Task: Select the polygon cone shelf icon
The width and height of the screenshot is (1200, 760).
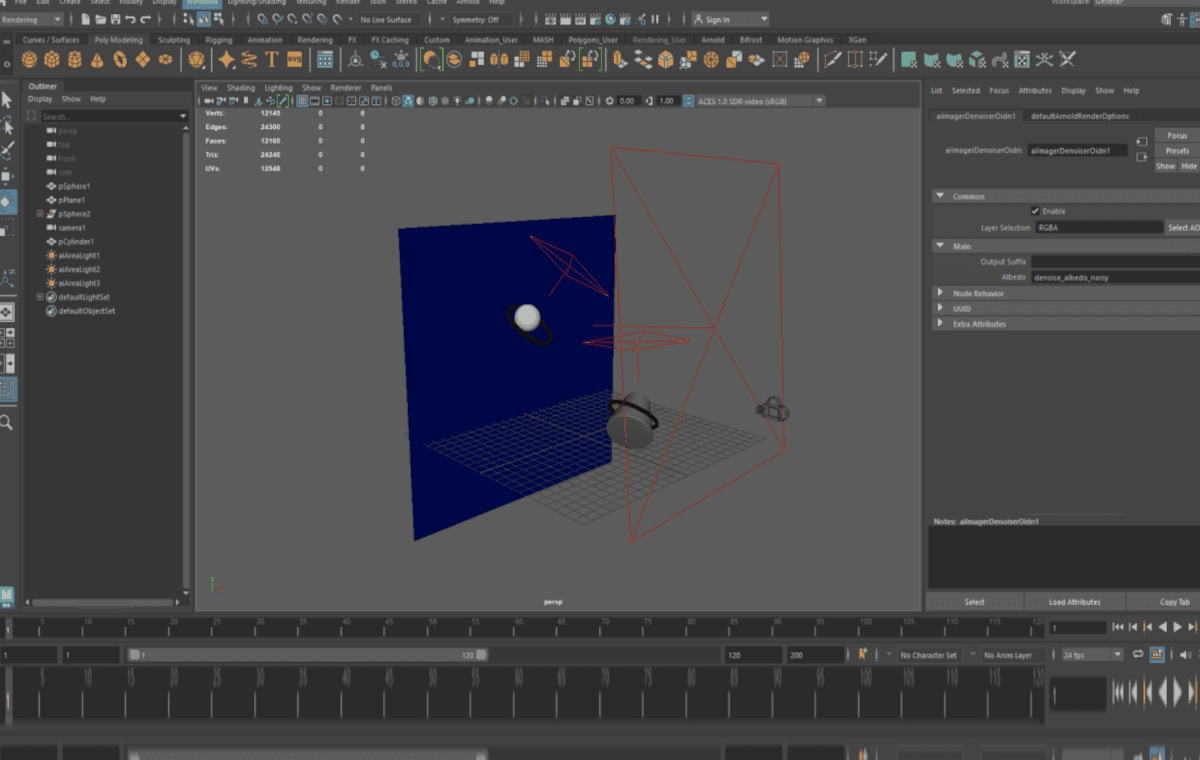Action: coord(97,60)
